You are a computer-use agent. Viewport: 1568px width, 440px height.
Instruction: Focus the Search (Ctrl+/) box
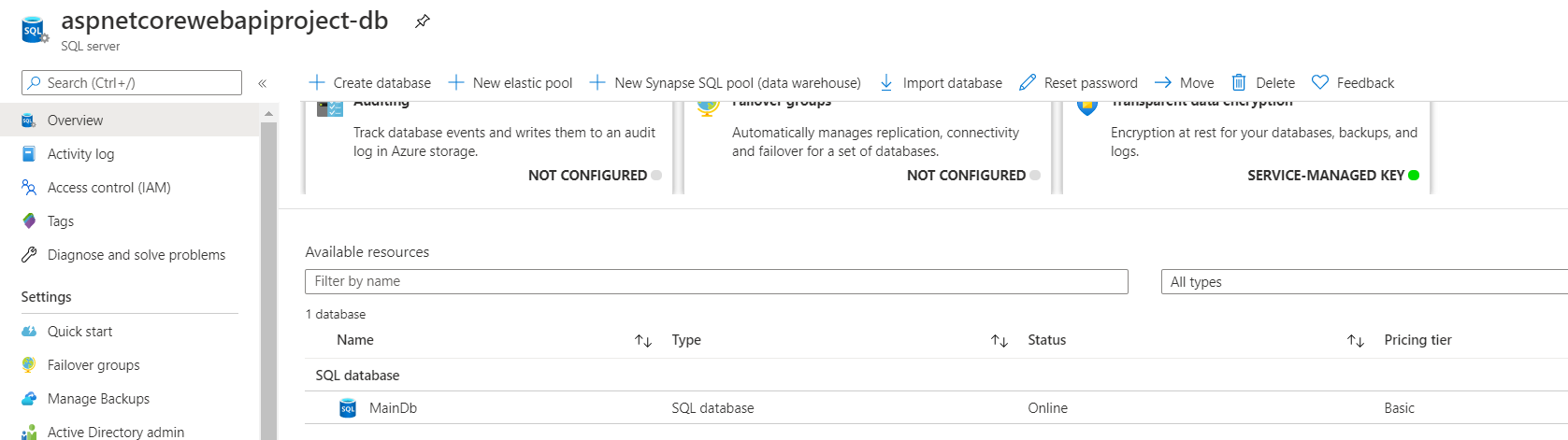click(132, 83)
